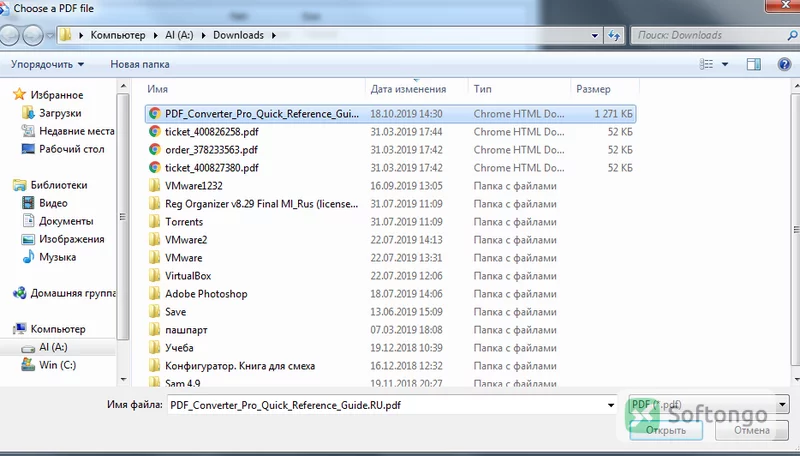Go back with the back arrow

click(x=10, y=35)
